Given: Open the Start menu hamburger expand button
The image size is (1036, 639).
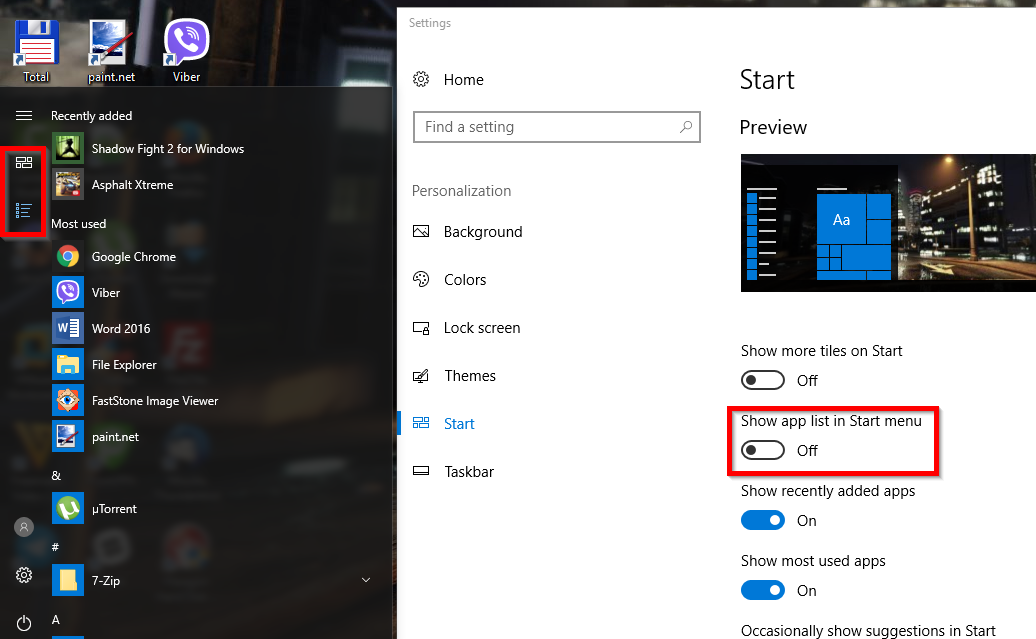Looking at the screenshot, I should pyautogui.click(x=24, y=116).
